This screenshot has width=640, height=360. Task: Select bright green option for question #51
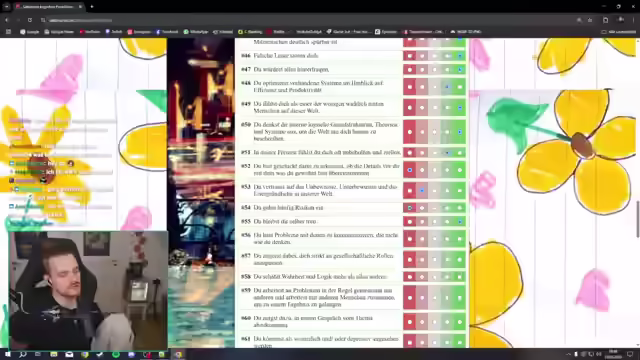tap(460, 153)
